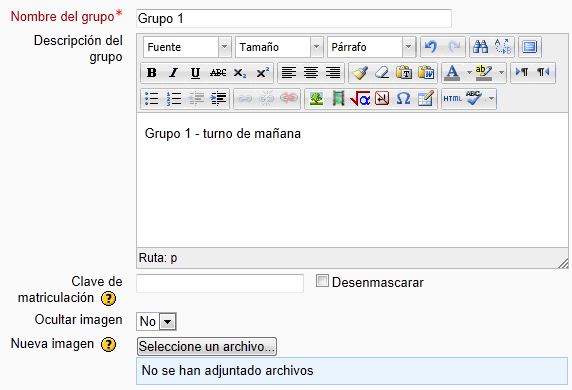Viewport: 572px width, 390px height.
Task: Insert numbered list
Action: 174,99
